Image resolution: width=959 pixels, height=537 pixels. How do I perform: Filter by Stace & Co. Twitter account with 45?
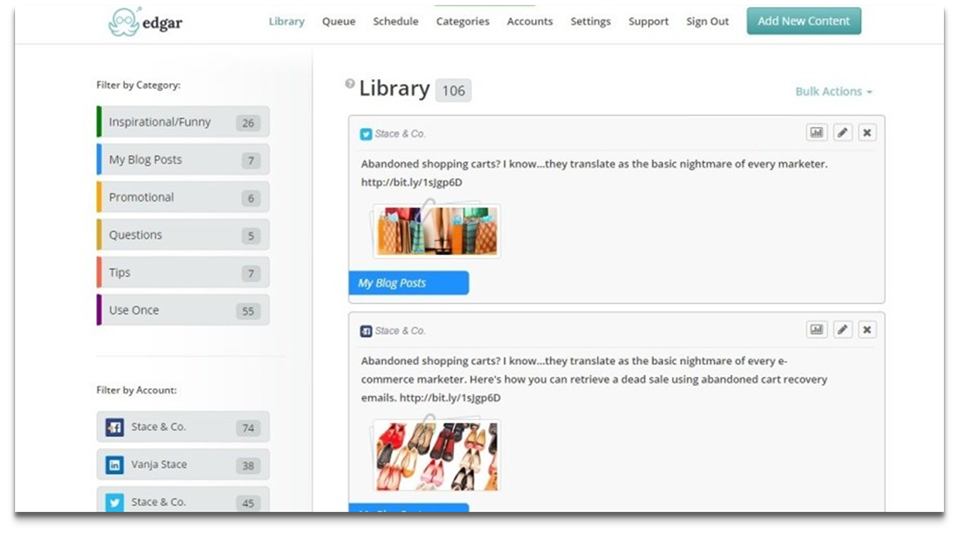click(x=183, y=500)
